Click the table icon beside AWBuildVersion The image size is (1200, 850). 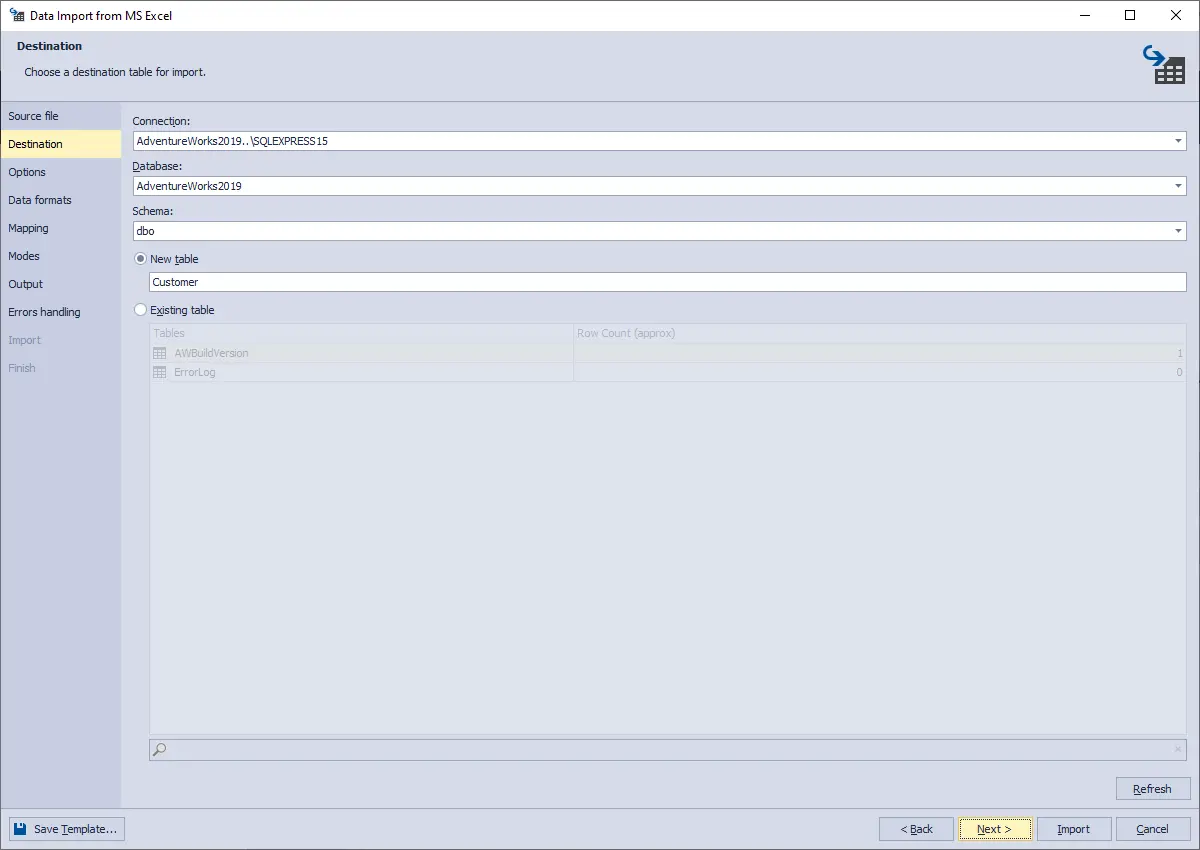(x=160, y=352)
